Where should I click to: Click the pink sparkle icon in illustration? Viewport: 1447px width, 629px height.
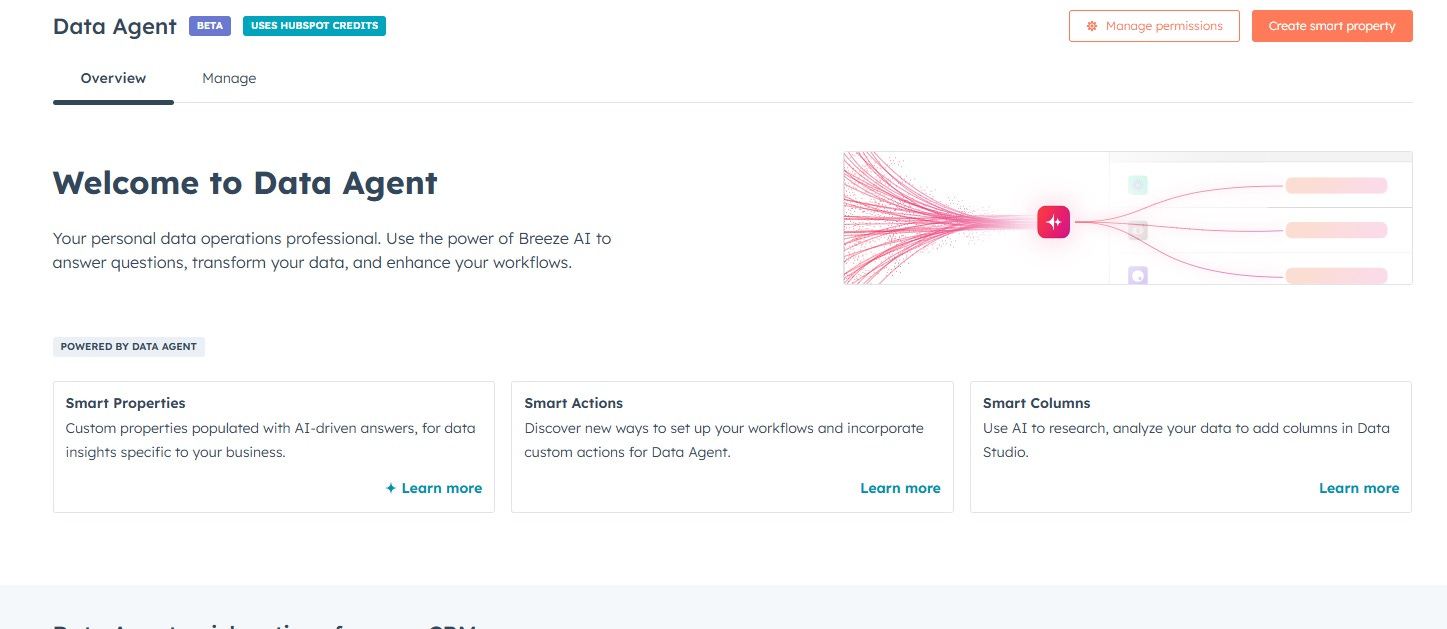click(1054, 222)
